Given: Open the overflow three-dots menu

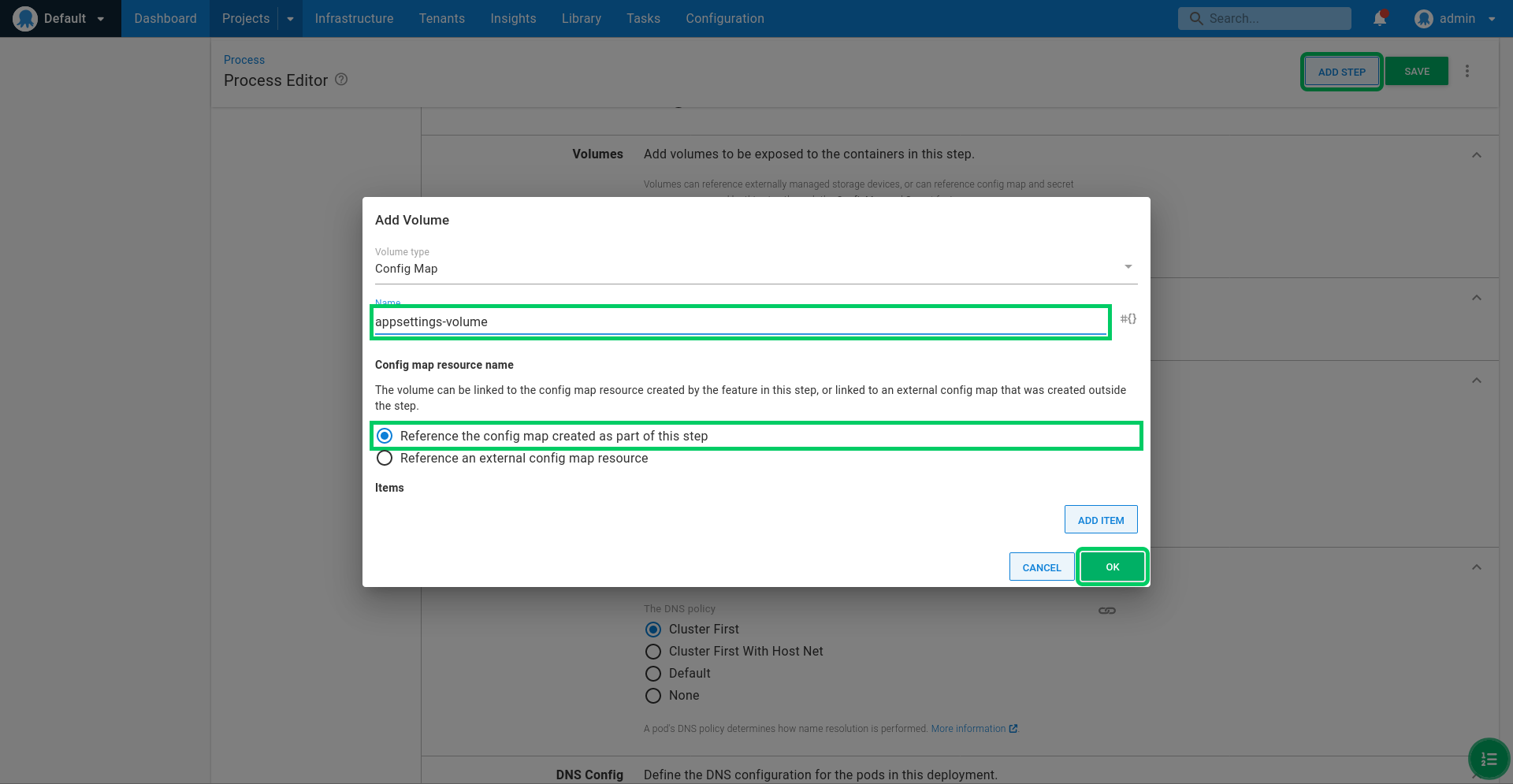Looking at the screenshot, I should click(x=1467, y=71).
